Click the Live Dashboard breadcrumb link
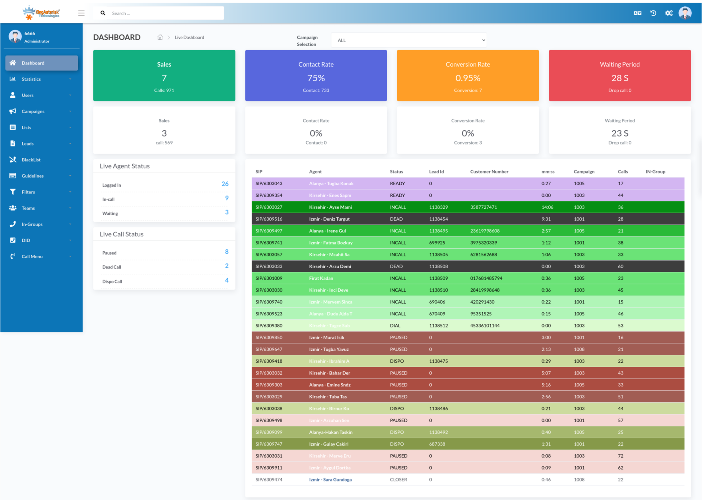Viewport: 702px width, 500px height. click(x=189, y=37)
